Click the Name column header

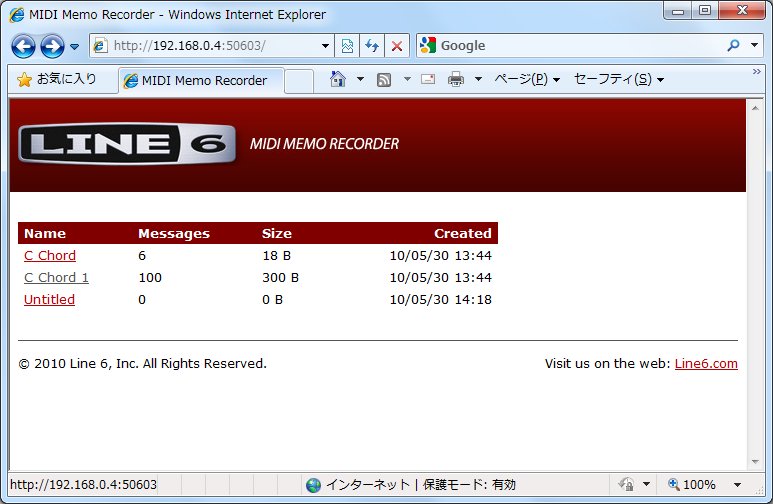(45, 233)
